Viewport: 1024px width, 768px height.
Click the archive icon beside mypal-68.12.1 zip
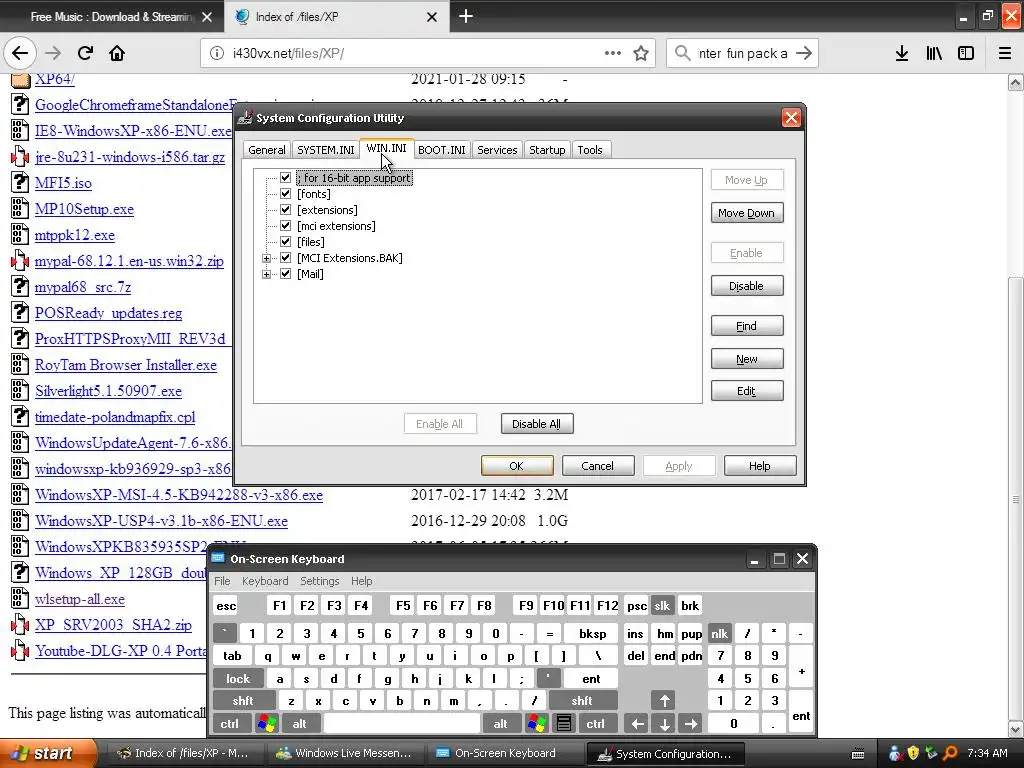[x=20, y=261]
